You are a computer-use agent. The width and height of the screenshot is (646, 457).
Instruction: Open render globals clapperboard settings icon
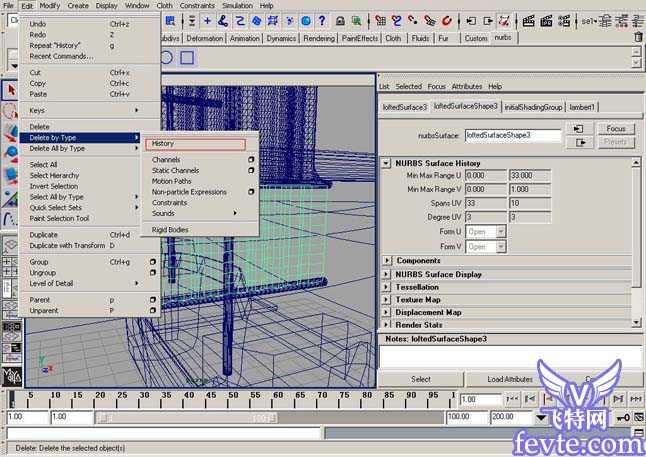point(564,21)
